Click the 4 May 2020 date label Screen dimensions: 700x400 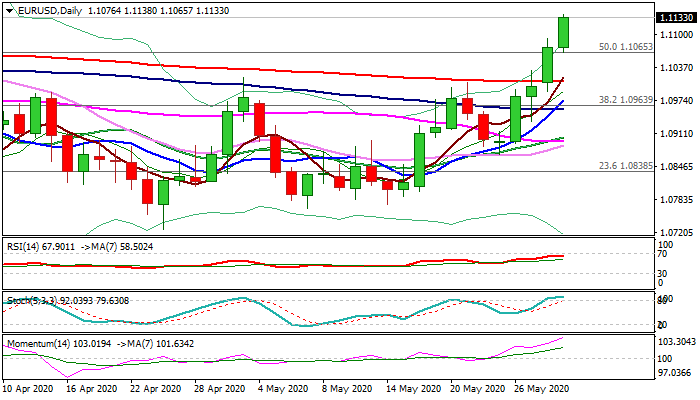point(283,389)
